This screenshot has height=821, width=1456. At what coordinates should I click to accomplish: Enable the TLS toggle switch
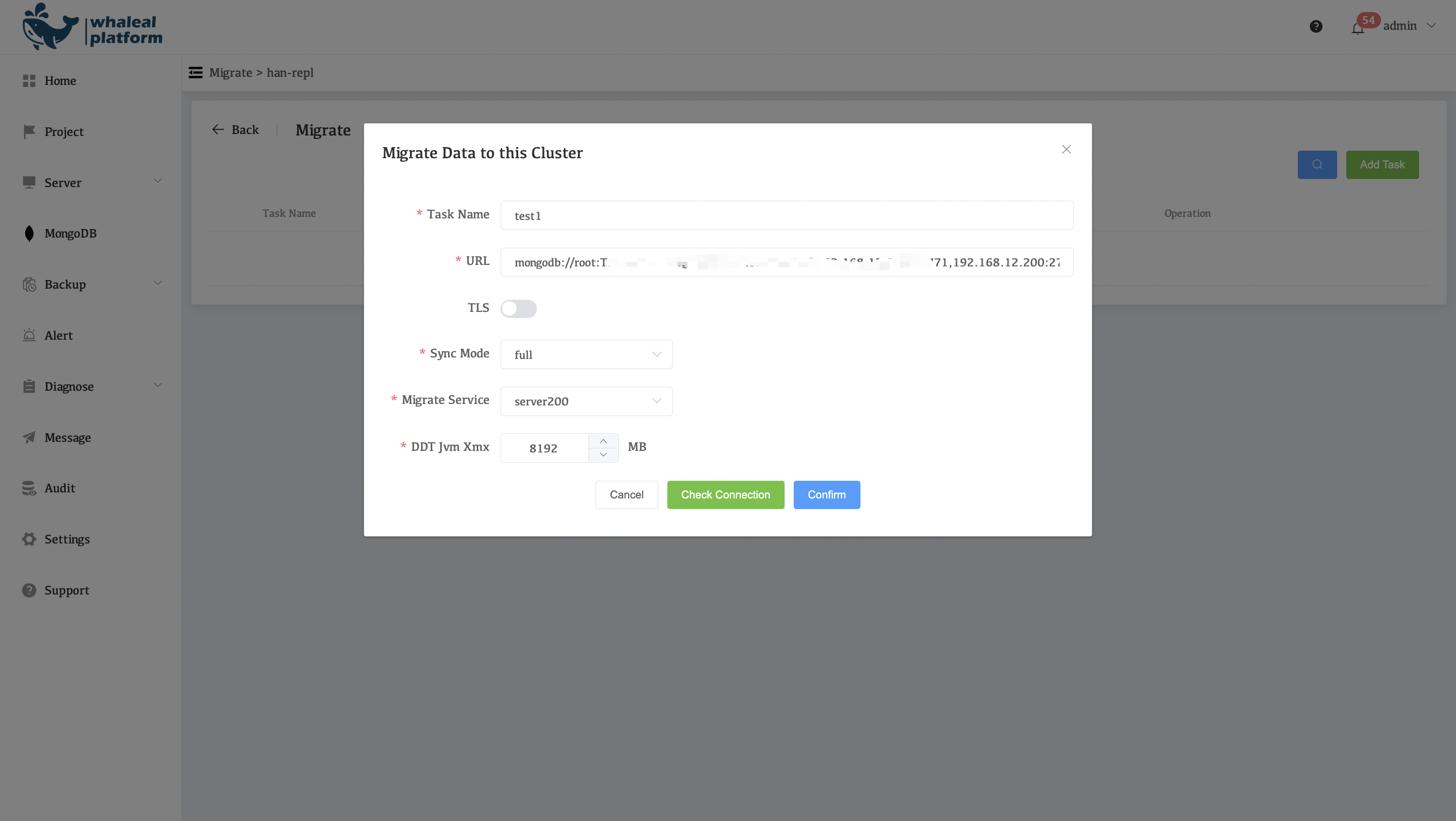[518, 308]
